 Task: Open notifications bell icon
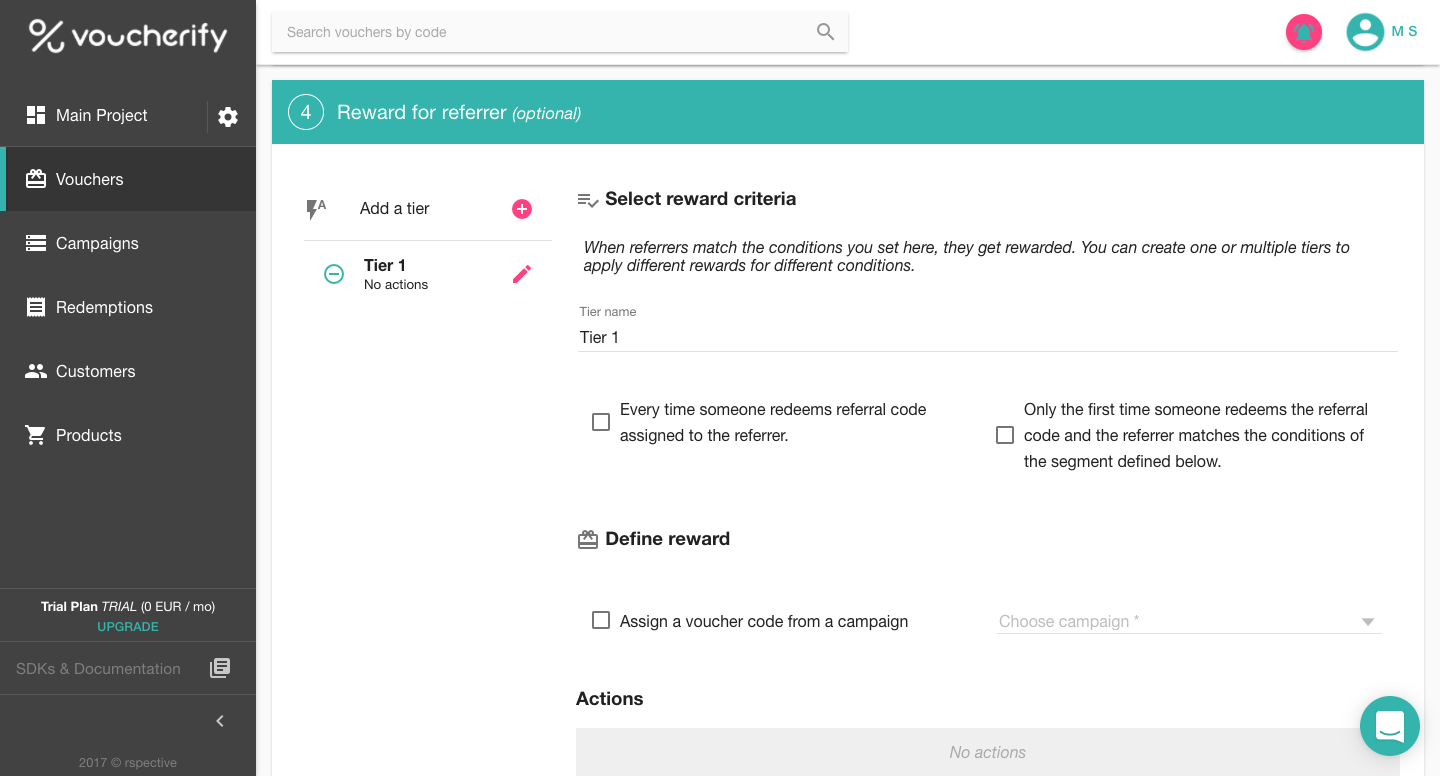click(1304, 32)
